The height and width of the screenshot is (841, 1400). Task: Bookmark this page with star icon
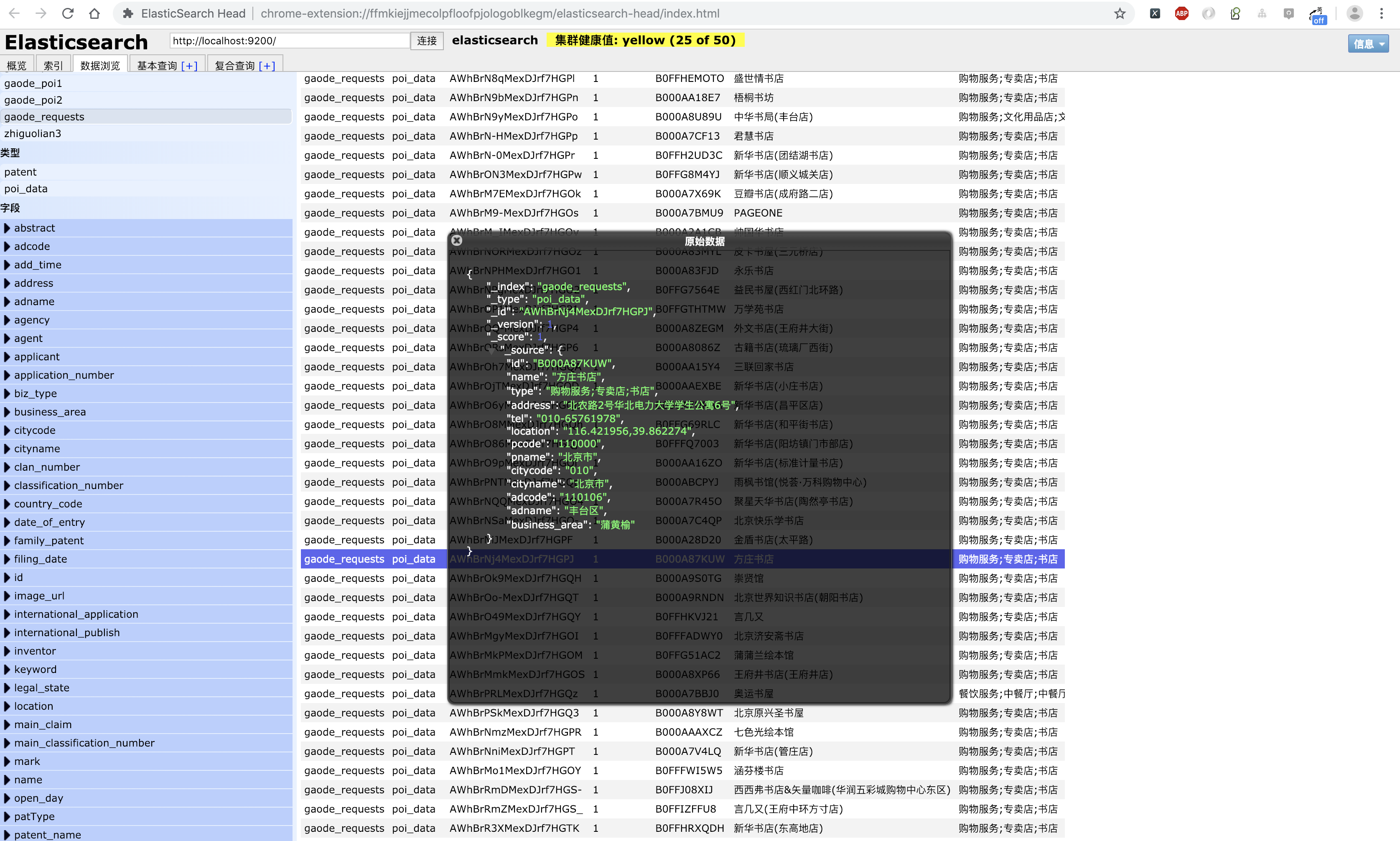click(1120, 14)
